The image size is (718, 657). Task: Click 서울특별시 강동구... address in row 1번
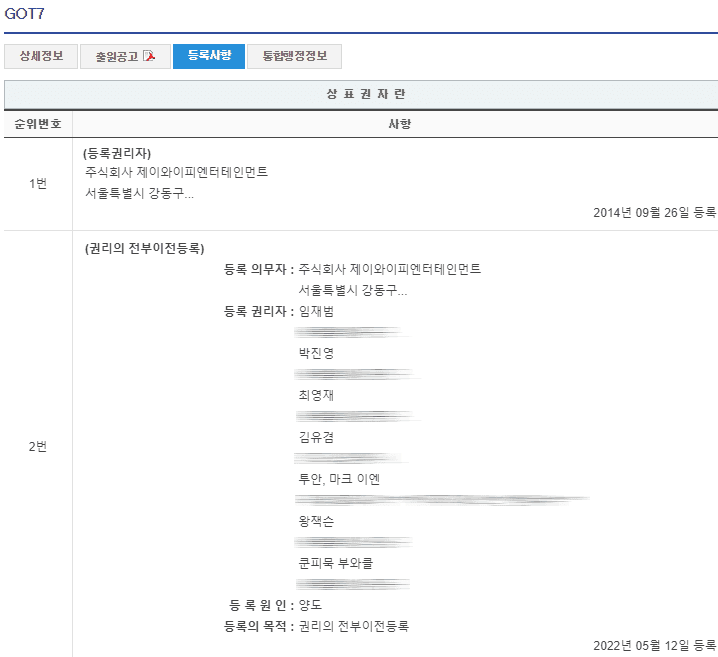tap(140, 193)
